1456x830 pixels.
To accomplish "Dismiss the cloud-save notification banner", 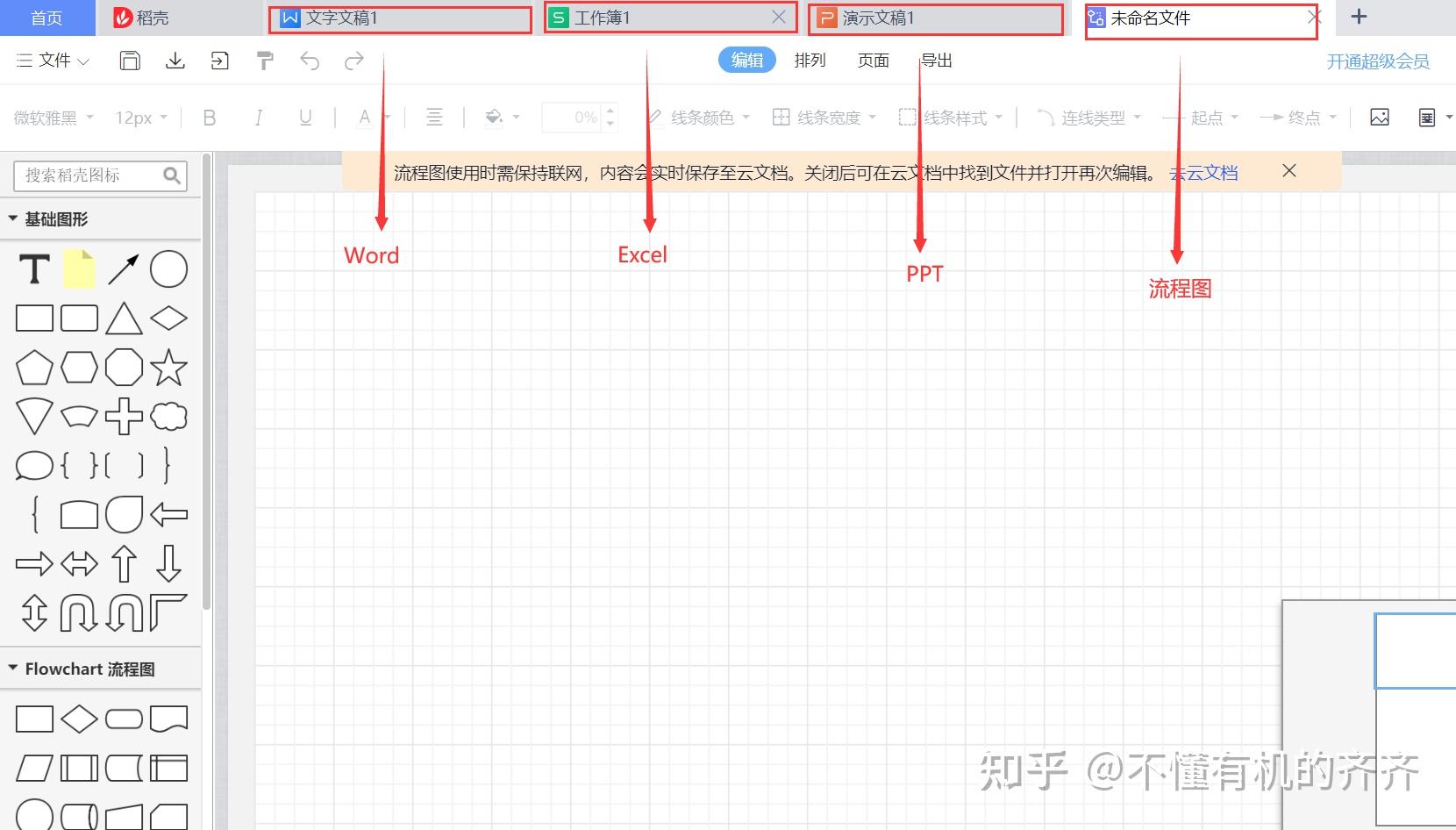I will (1289, 171).
